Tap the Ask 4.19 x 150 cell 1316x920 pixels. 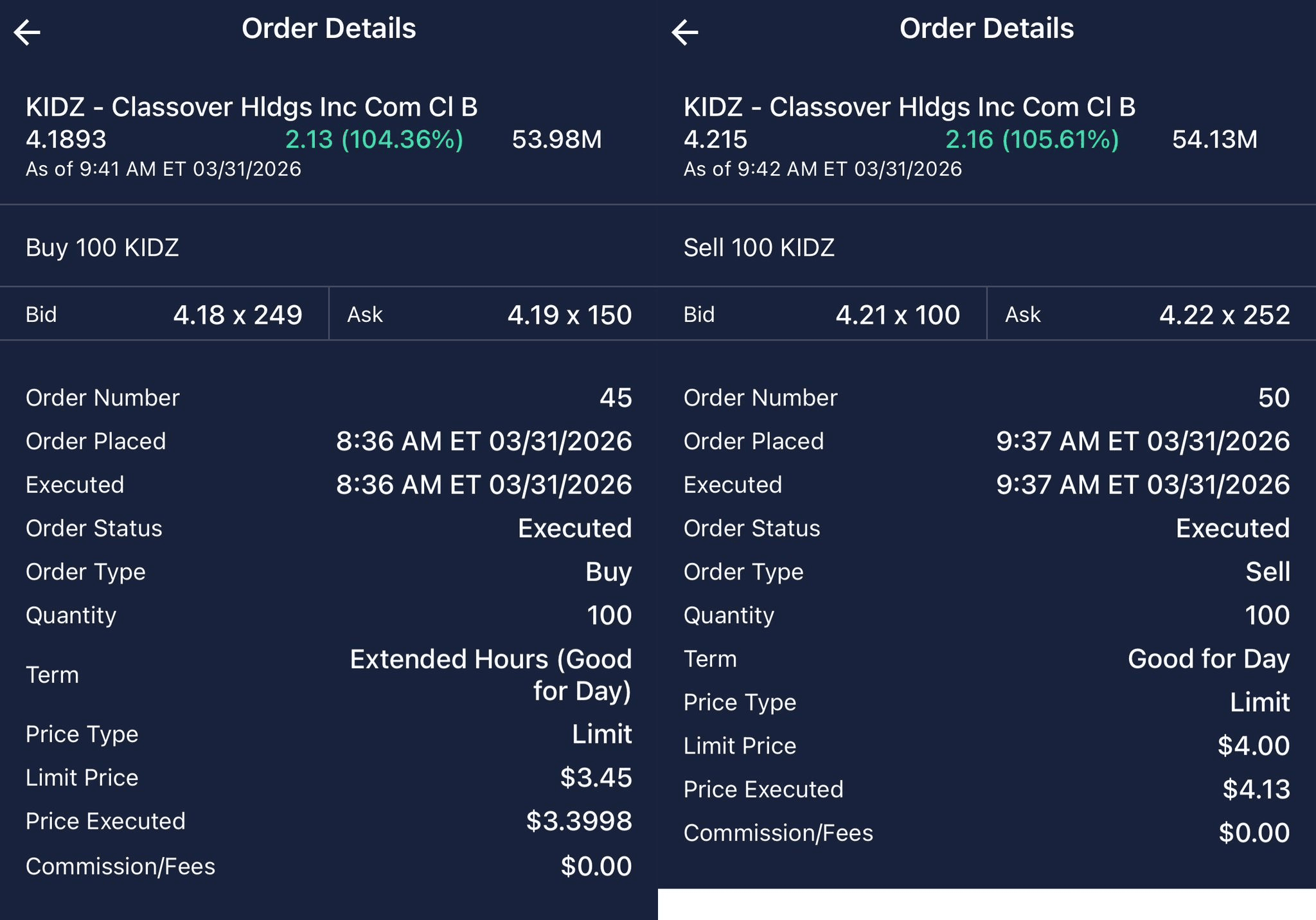click(490, 315)
